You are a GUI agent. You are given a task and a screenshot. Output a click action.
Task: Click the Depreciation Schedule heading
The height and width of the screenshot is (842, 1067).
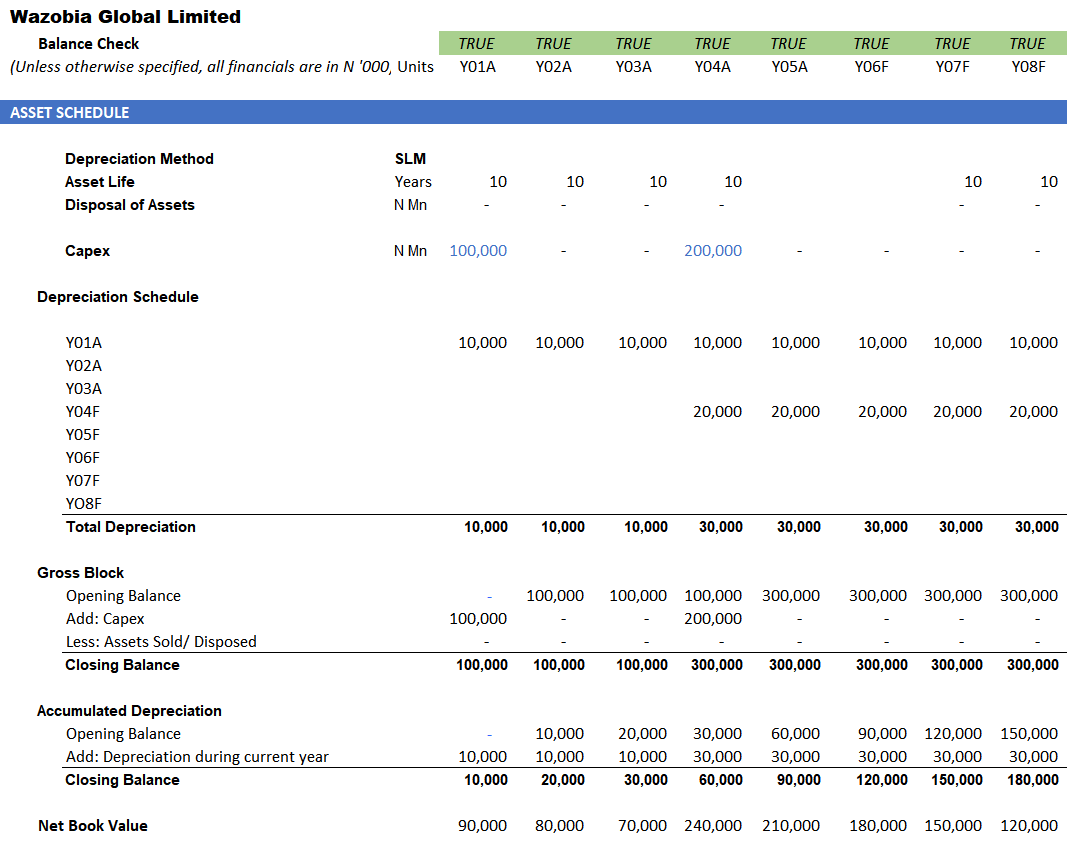118,297
